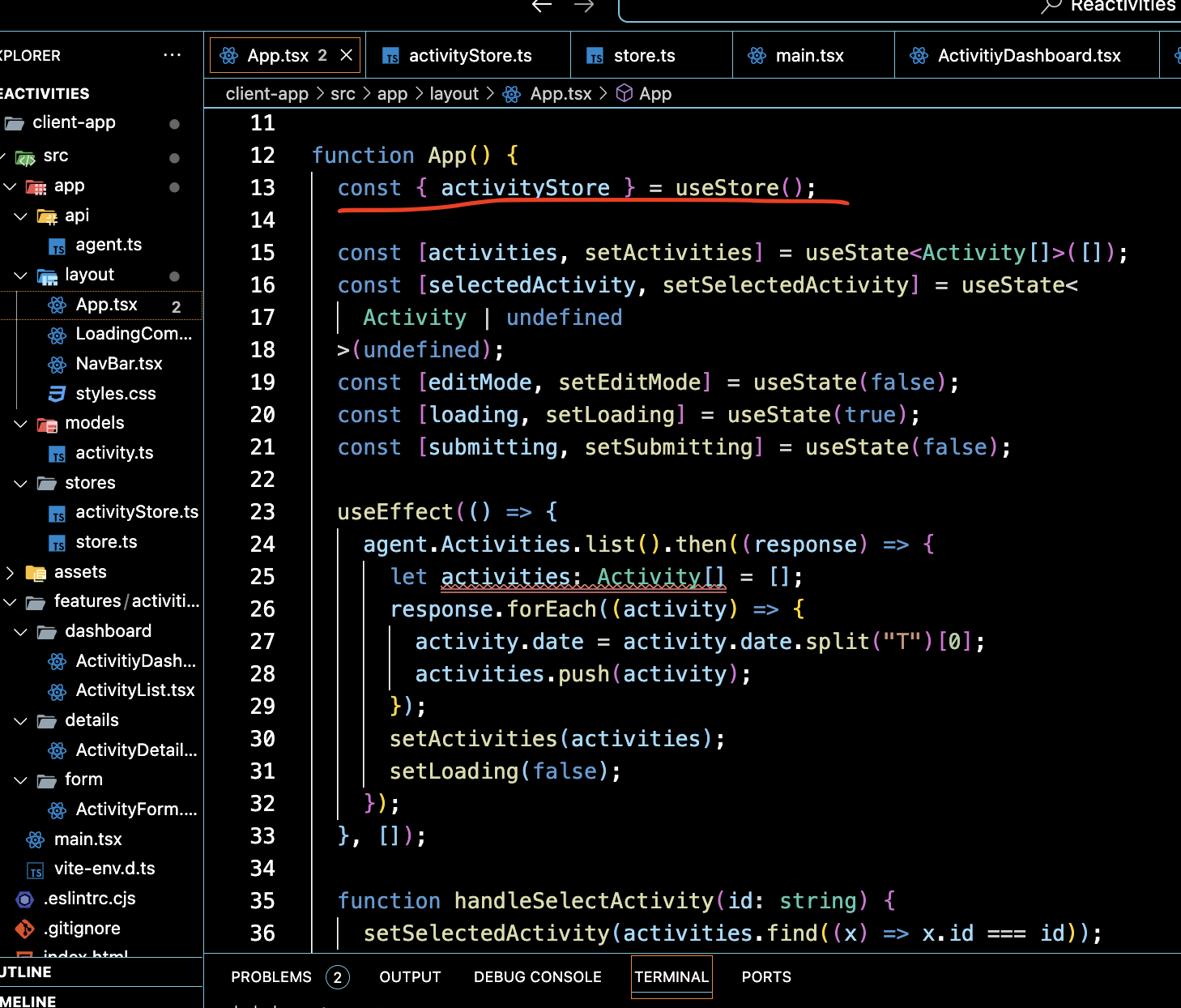Switch to the ActivitiyDashboard.tsx editor tab

point(1027,55)
